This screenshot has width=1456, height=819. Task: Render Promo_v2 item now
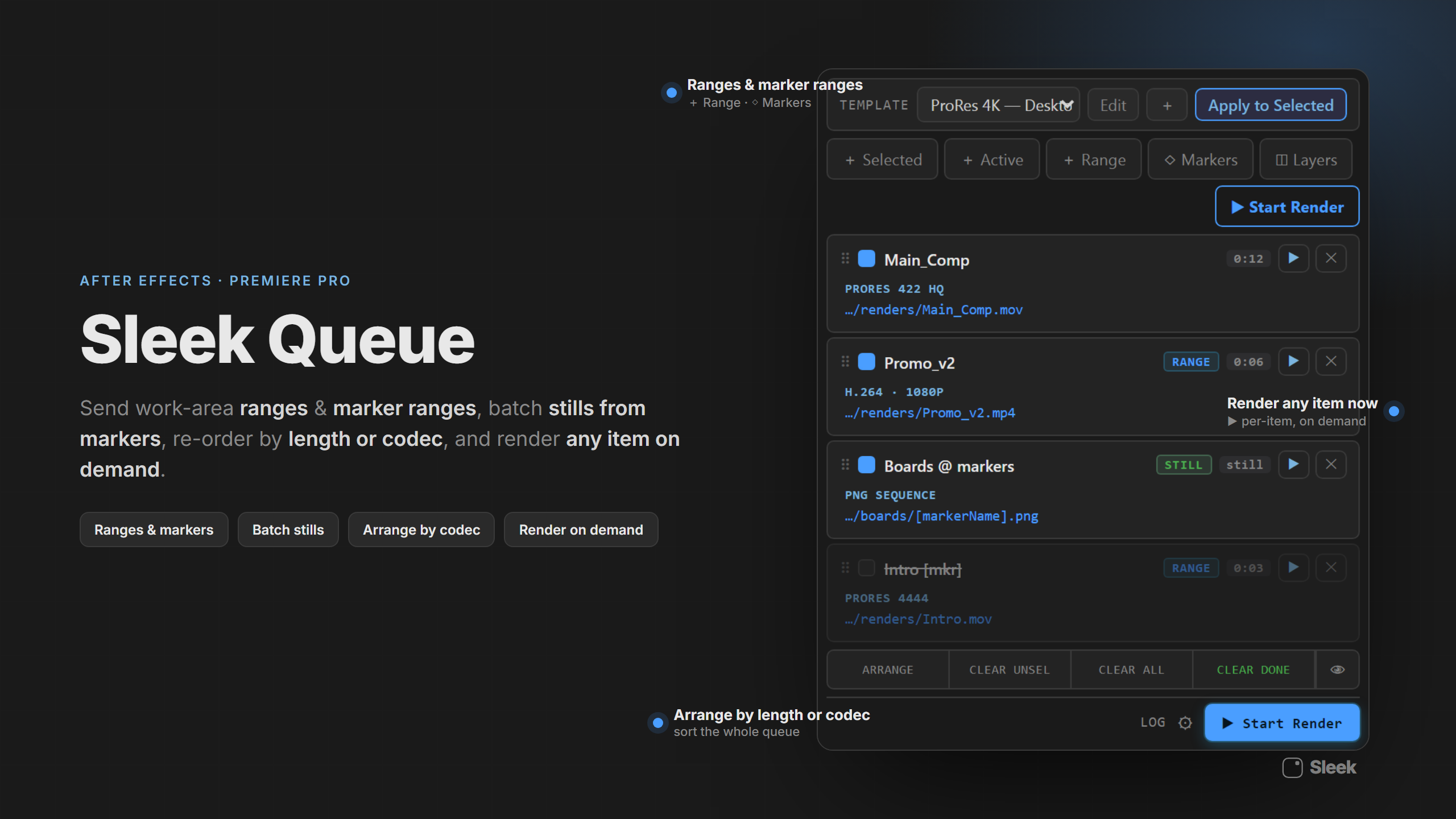1293,361
